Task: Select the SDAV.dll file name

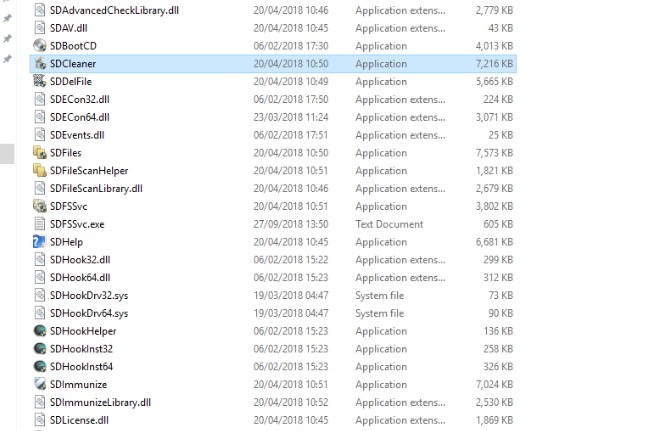Action: (x=72, y=27)
